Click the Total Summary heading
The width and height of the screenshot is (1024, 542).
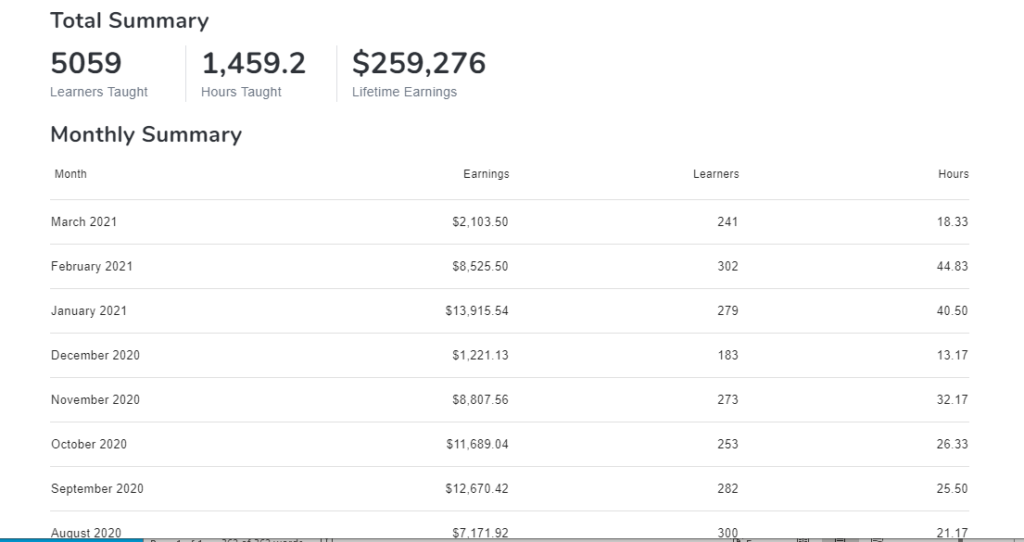[129, 21]
